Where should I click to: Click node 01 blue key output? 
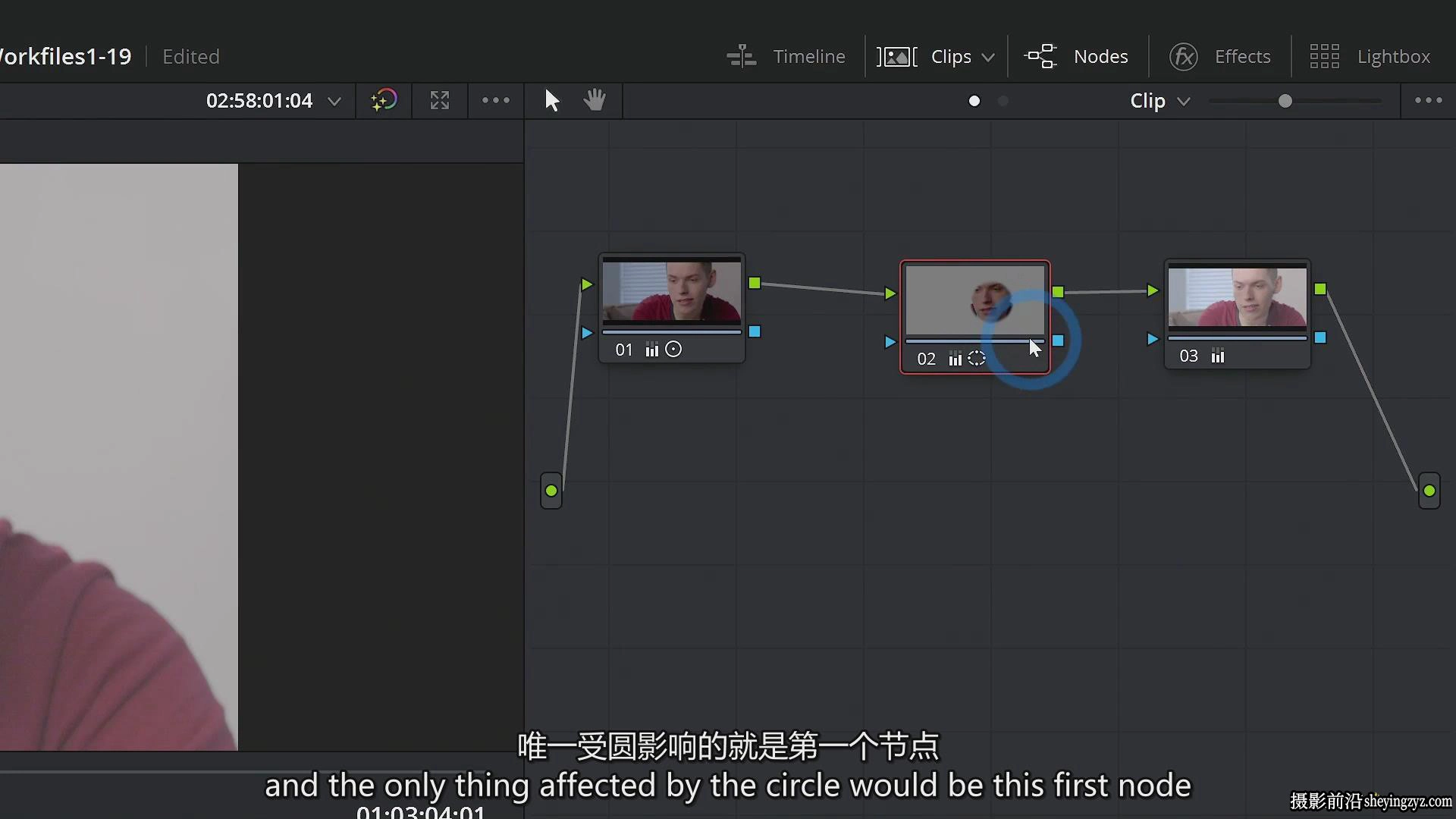click(755, 331)
